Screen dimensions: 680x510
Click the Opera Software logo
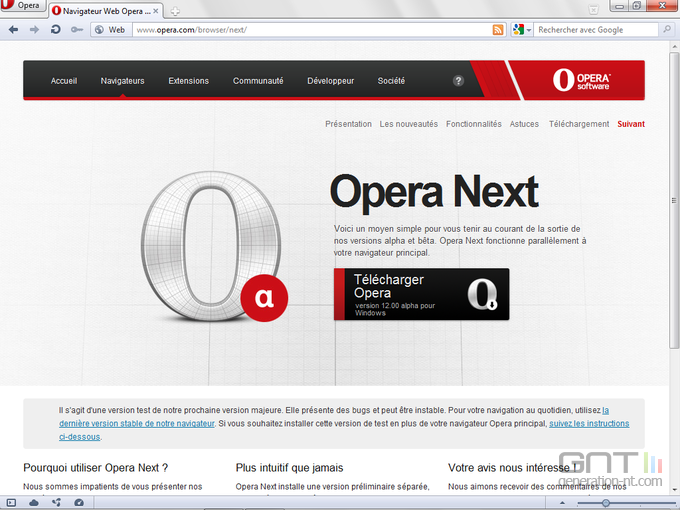coord(581,80)
